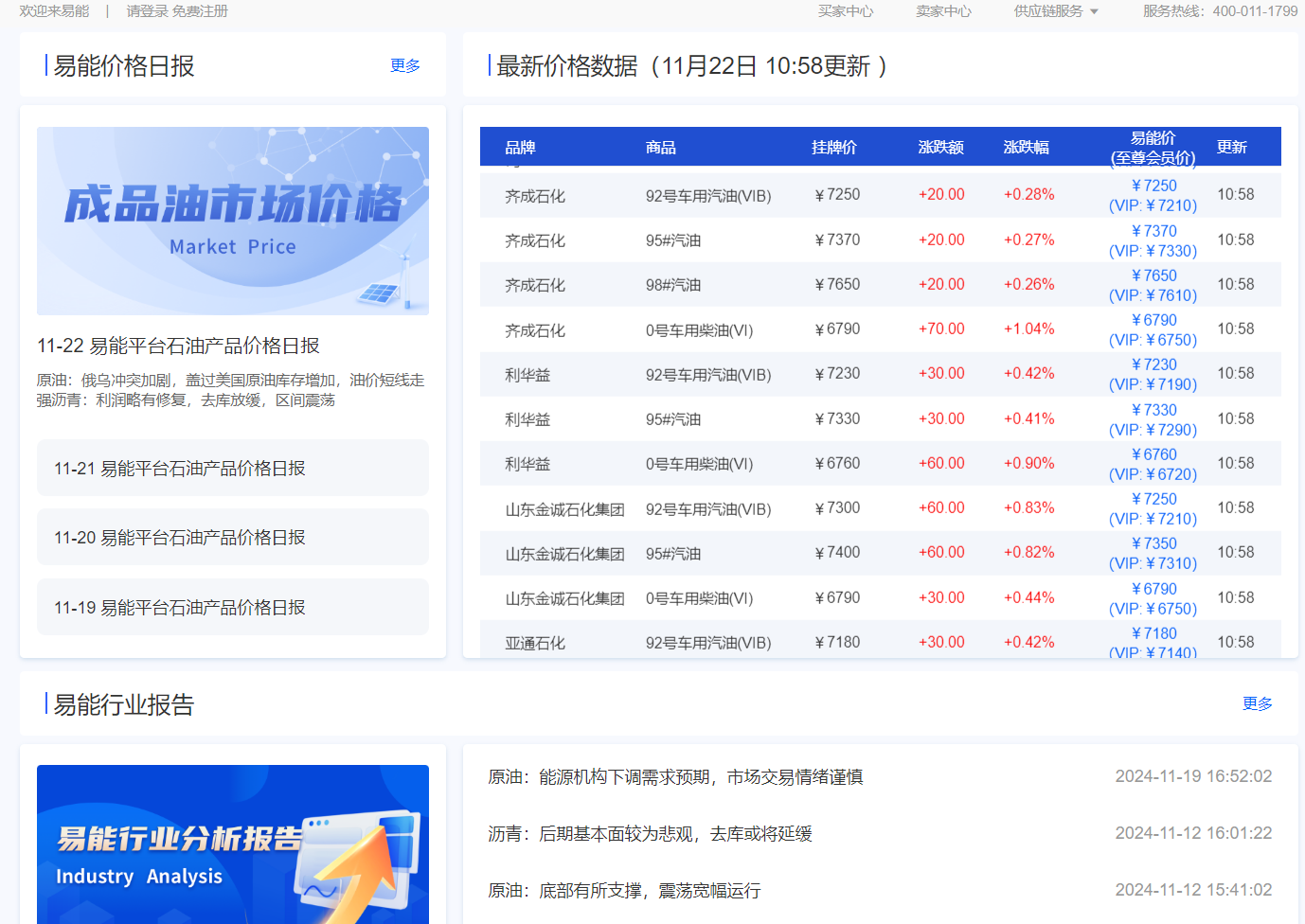Open 卖家中心 in the top bar
Viewport: 1305px width, 924px height.
(943, 11)
